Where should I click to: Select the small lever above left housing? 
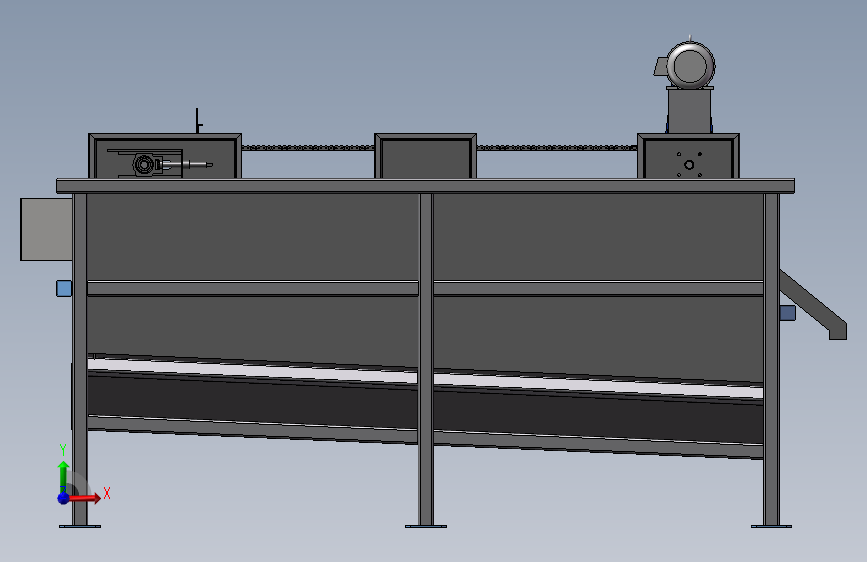[199, 121]
